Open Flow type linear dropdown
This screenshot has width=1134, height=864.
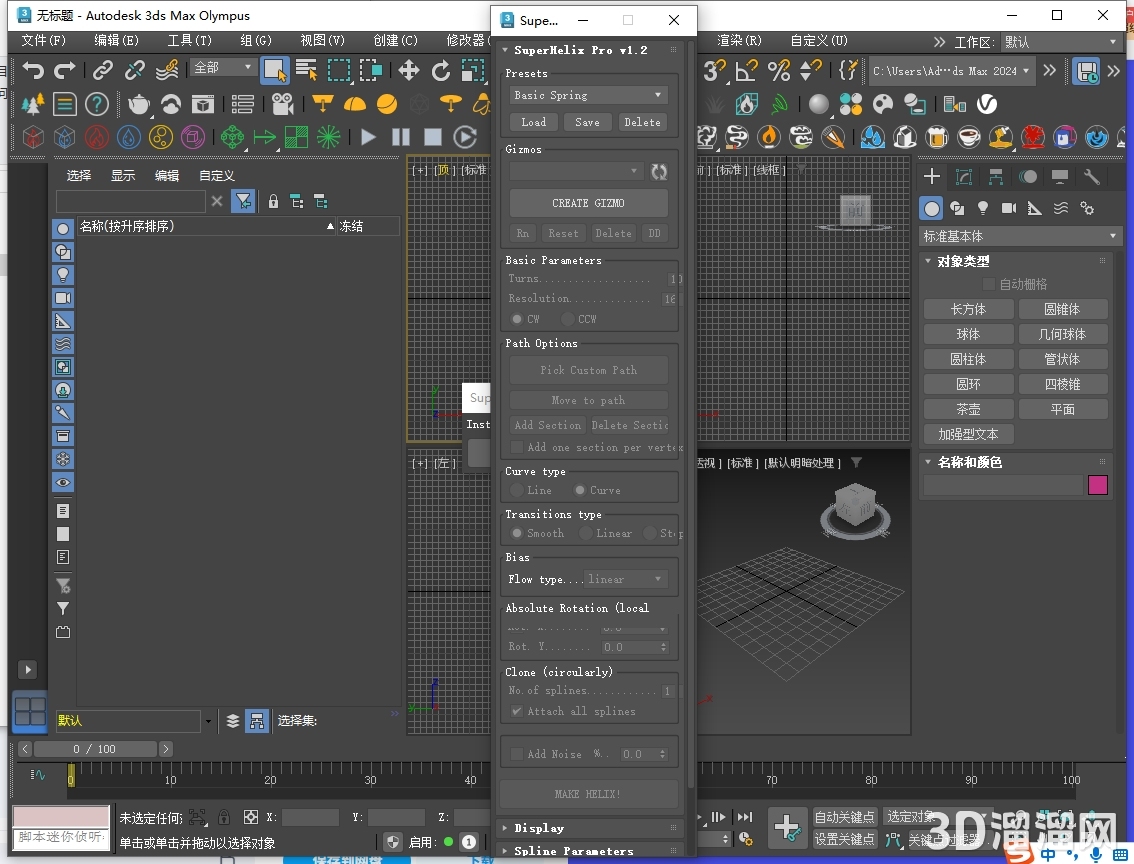coord(626,579)
